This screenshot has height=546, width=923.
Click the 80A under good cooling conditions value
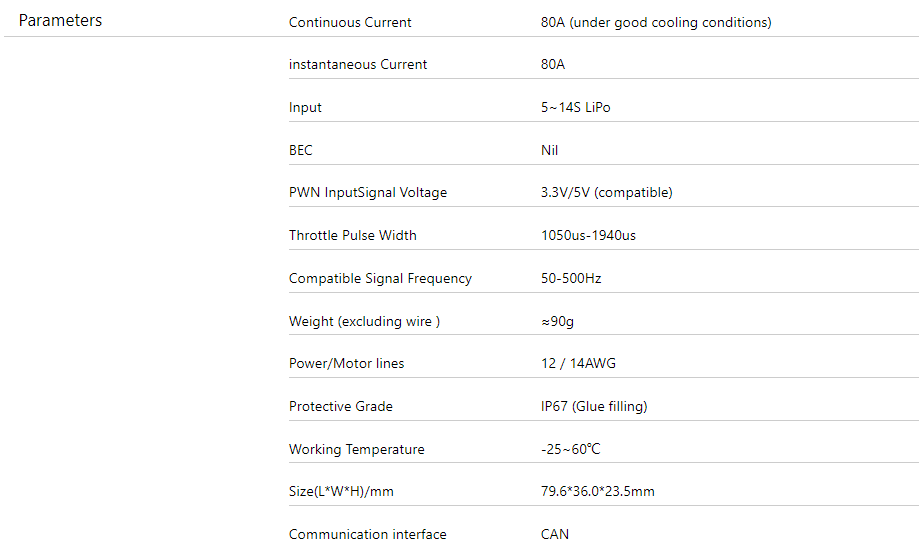point(656,22)
